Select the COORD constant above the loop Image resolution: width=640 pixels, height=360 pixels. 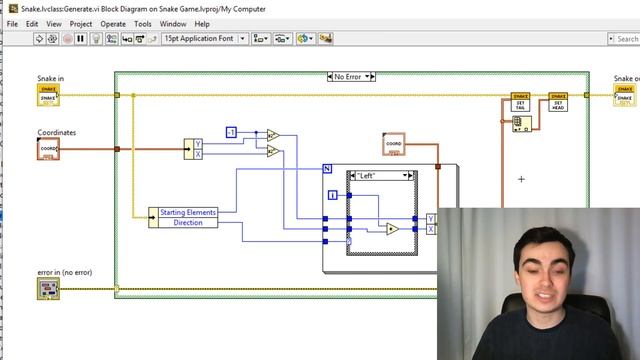click(x=394, y=144)
